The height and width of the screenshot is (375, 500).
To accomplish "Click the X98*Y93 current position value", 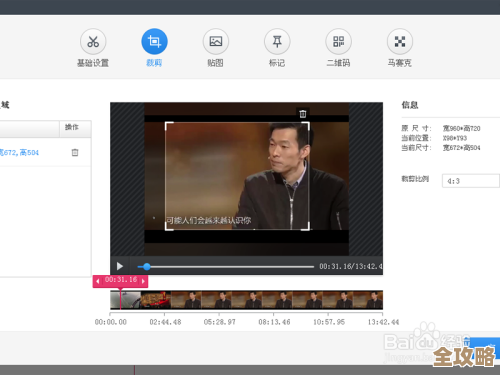I will tap(455, 138).
